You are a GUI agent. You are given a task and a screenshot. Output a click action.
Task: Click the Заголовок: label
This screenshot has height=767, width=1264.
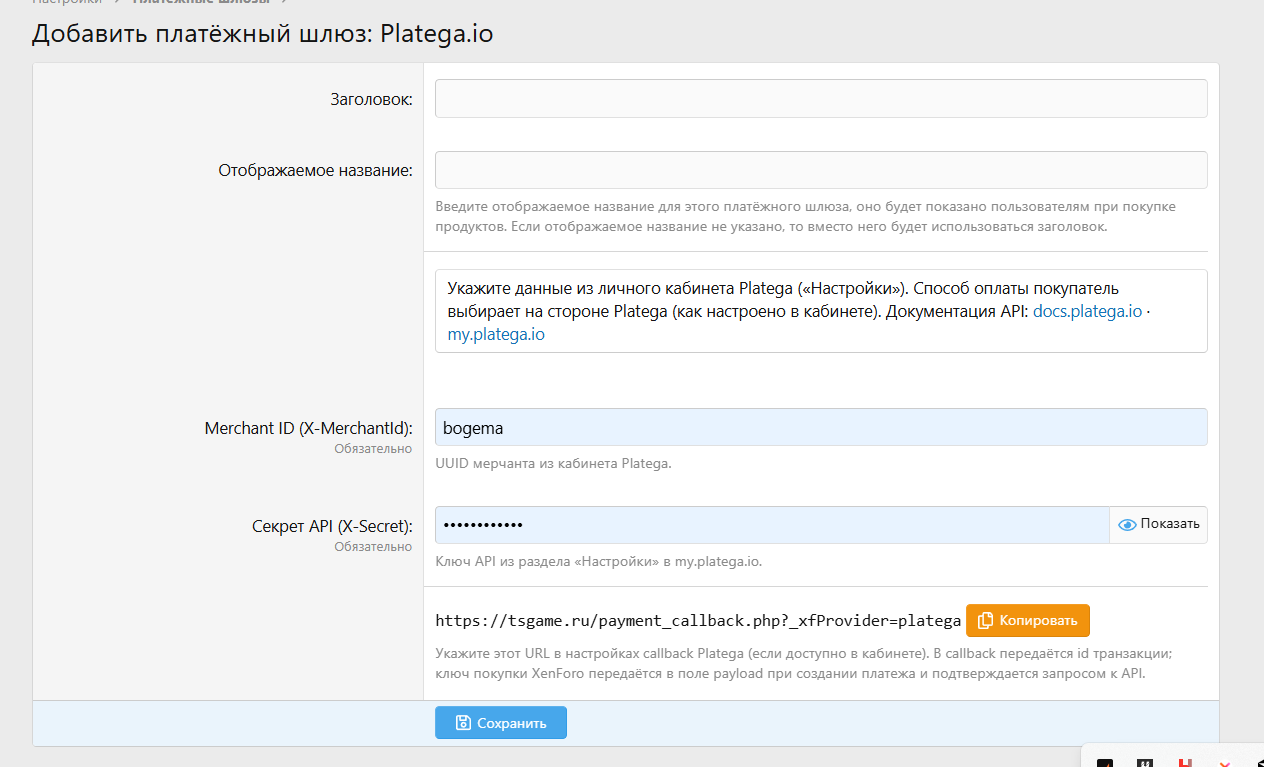point(371,99)
